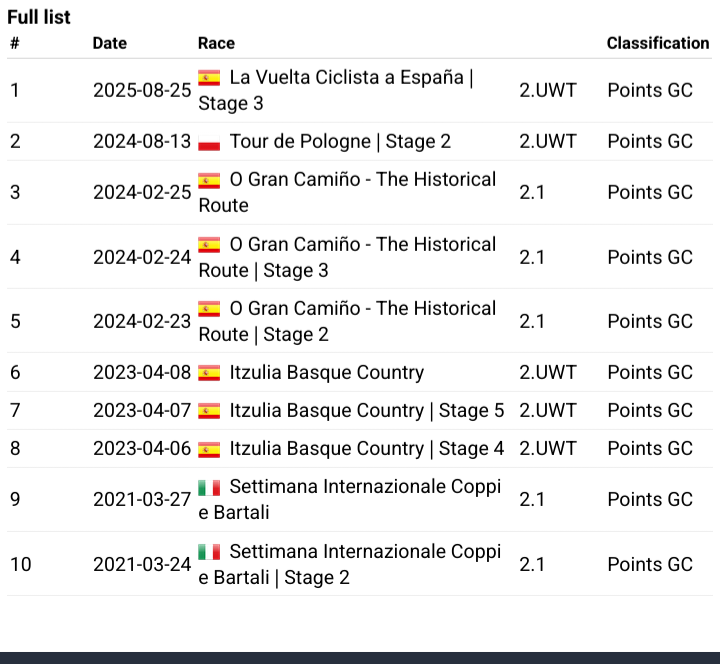
Task: Open La Vuelta Ciclista a España Stage 3
Action: pyautogui.click(x=336, y=90)
